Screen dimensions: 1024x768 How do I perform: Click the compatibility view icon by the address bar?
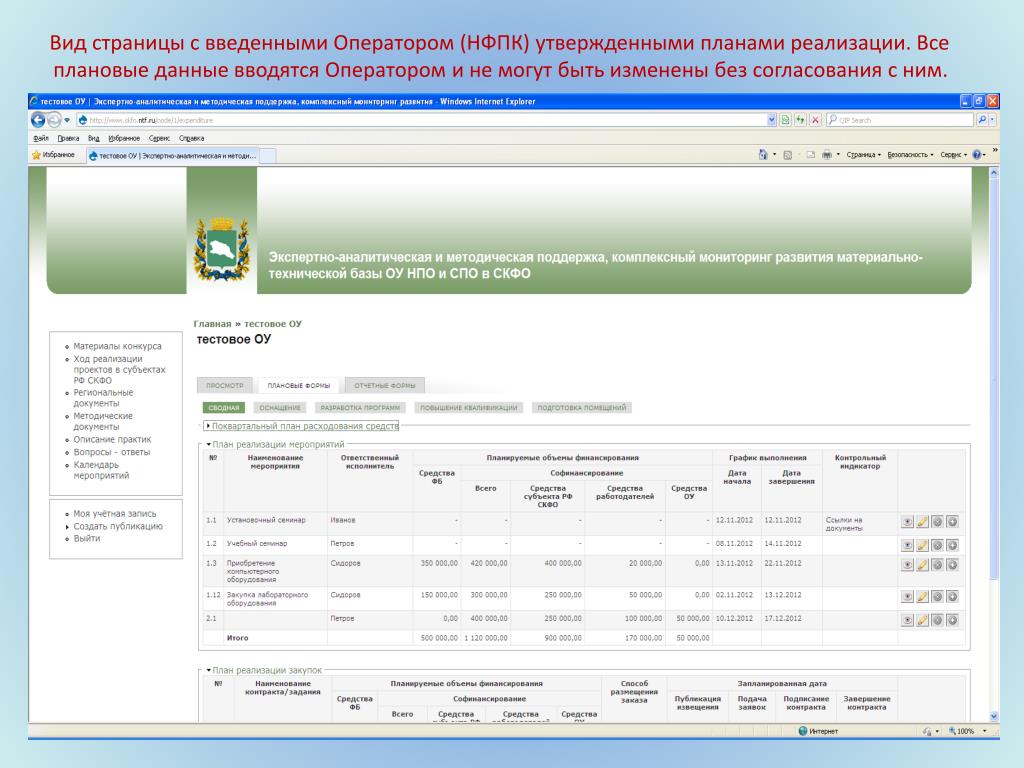pyautogui.click(x=786, y=120)
